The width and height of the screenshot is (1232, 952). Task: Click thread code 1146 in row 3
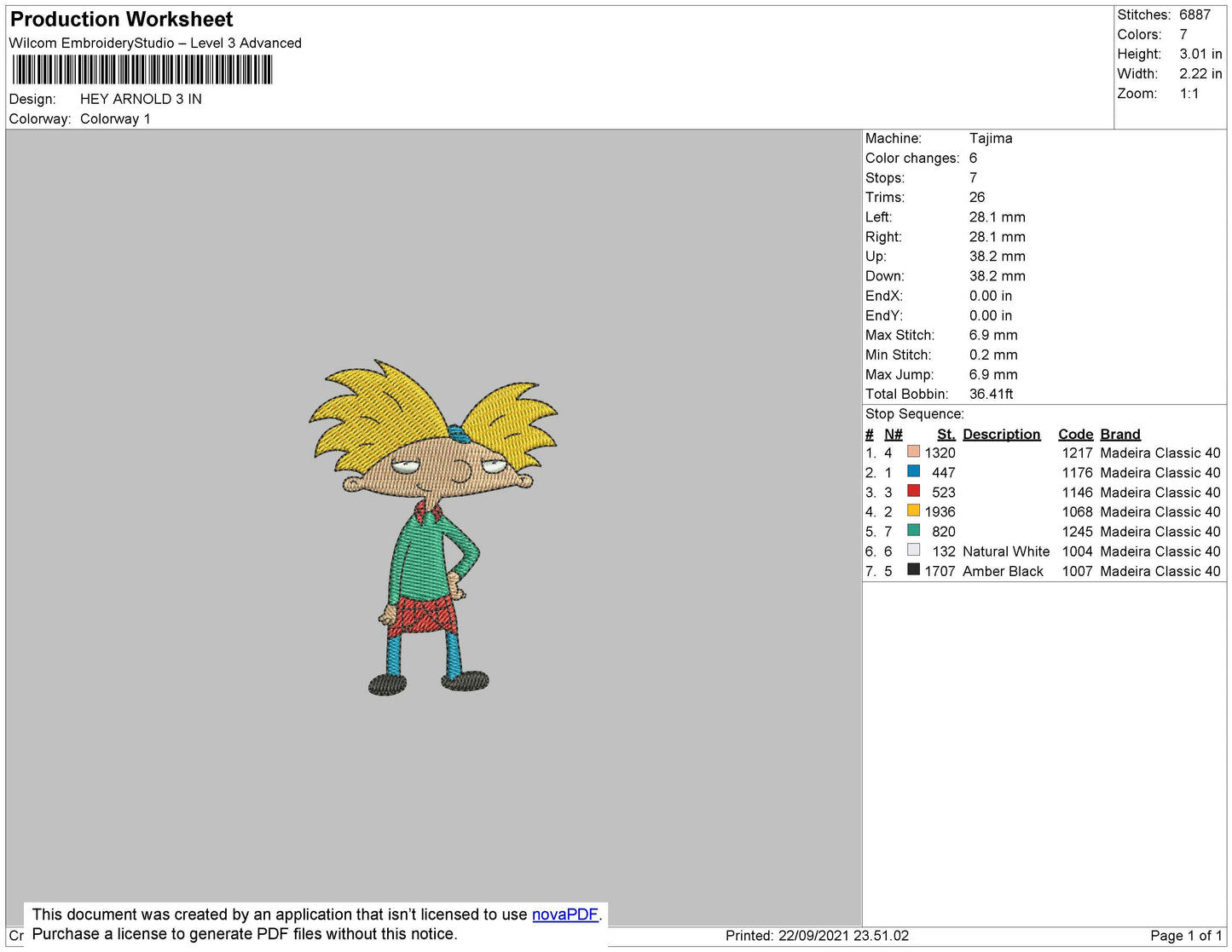[x=1077, y=492]
